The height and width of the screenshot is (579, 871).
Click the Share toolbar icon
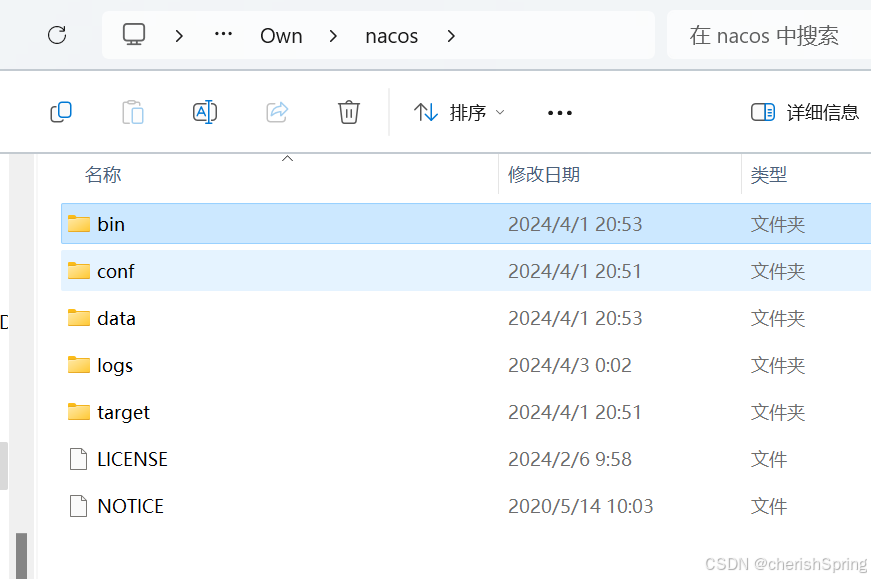tap(277, 112)
